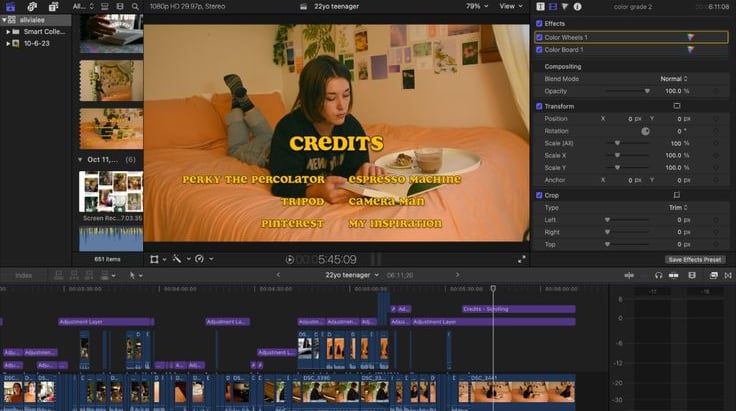This screenshot has height=411, width=736.
Task: Open the Titles and Generators sidebar
Action: click(x=54, y=6)
